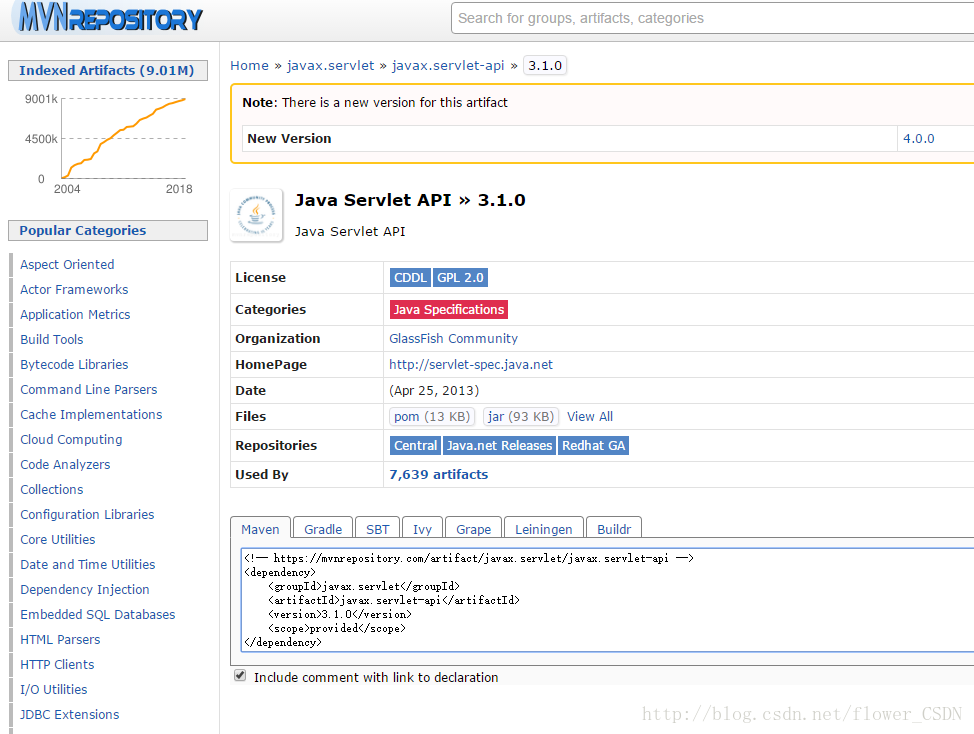Switch to the Maven tab

click(x=260, y=528)
